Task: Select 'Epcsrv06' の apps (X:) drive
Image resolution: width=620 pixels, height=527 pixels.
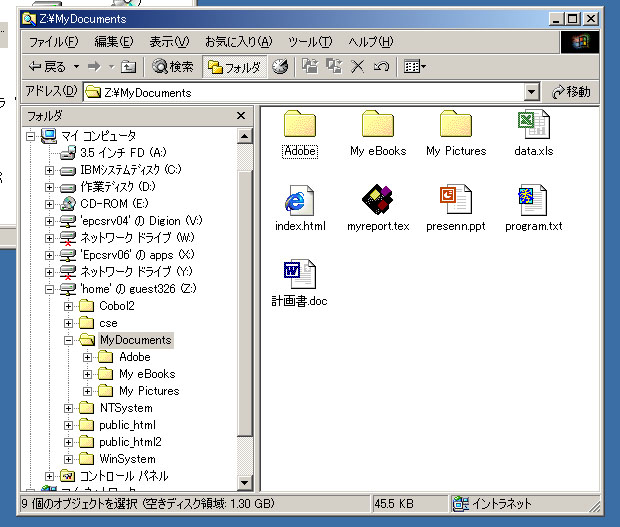Action: (x=137, y=255)
